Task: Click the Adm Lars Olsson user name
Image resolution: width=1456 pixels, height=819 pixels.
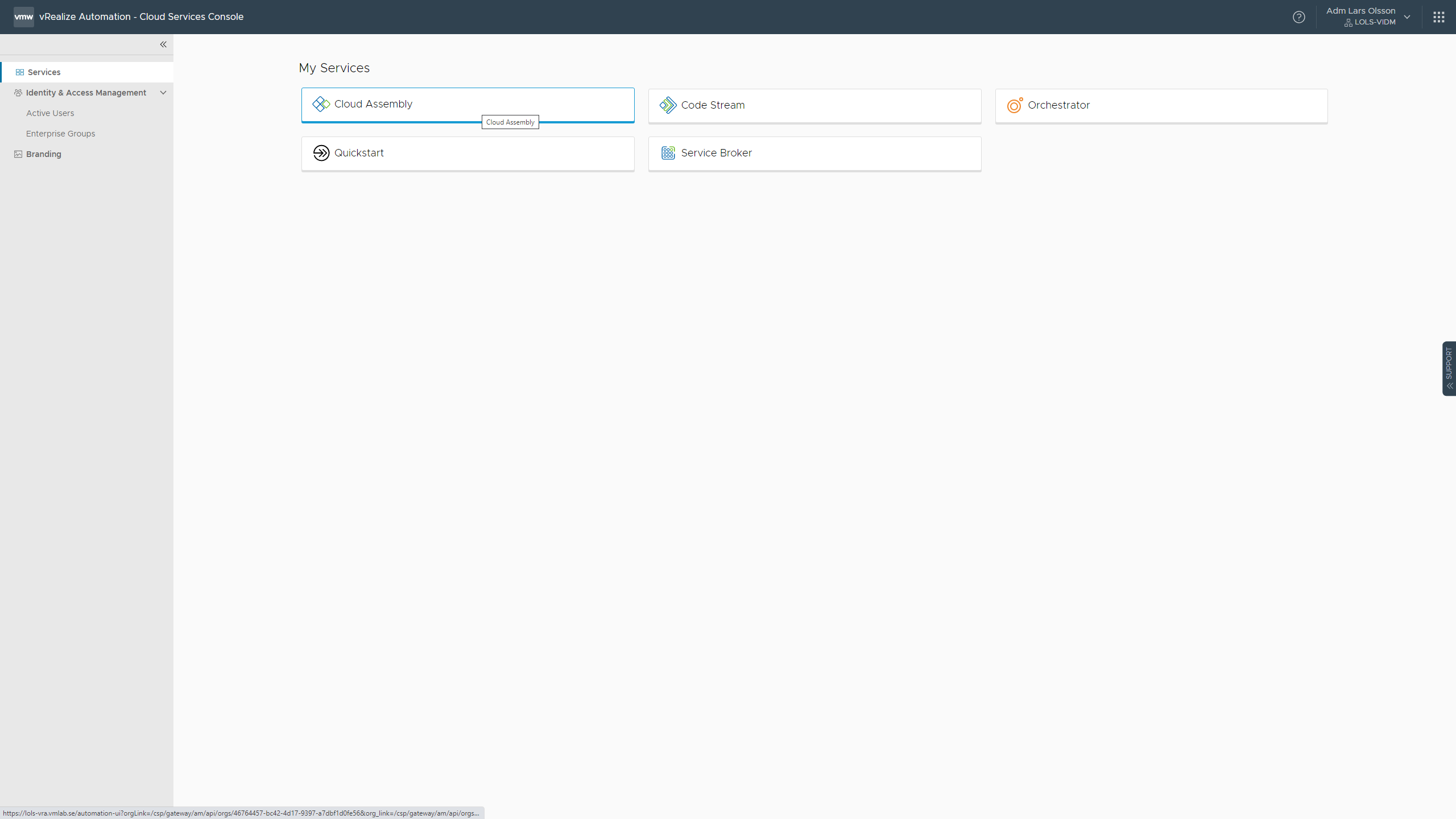Action: click(x=1360, y=11)
